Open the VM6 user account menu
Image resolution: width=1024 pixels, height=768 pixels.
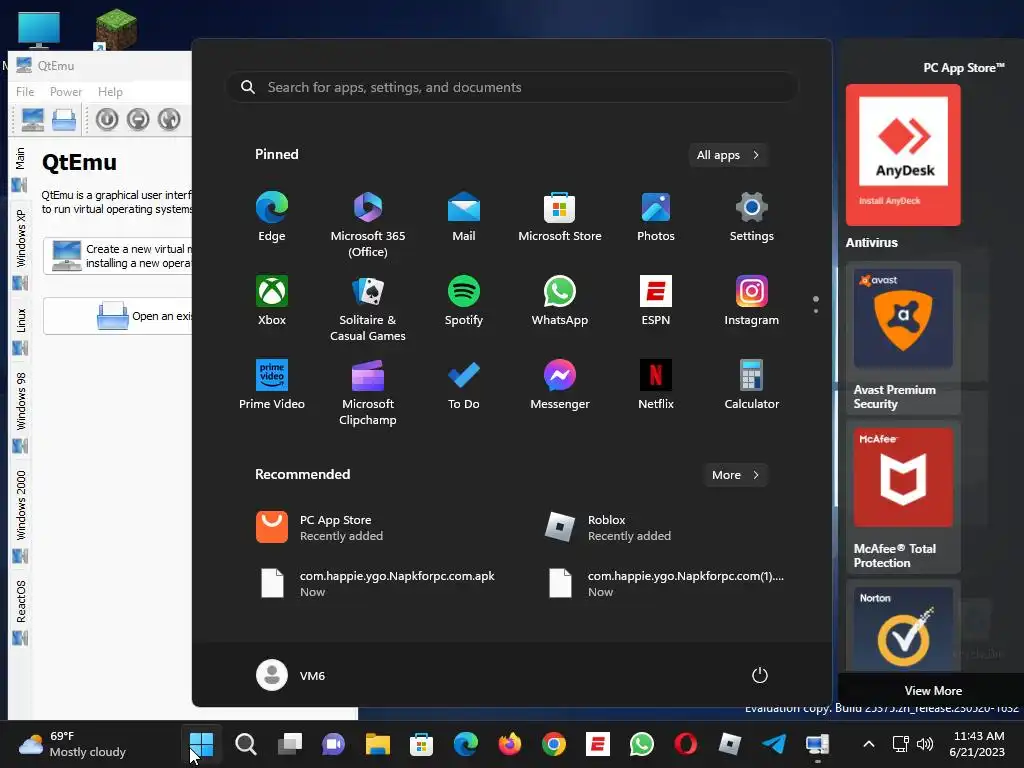tap(291, 675)
